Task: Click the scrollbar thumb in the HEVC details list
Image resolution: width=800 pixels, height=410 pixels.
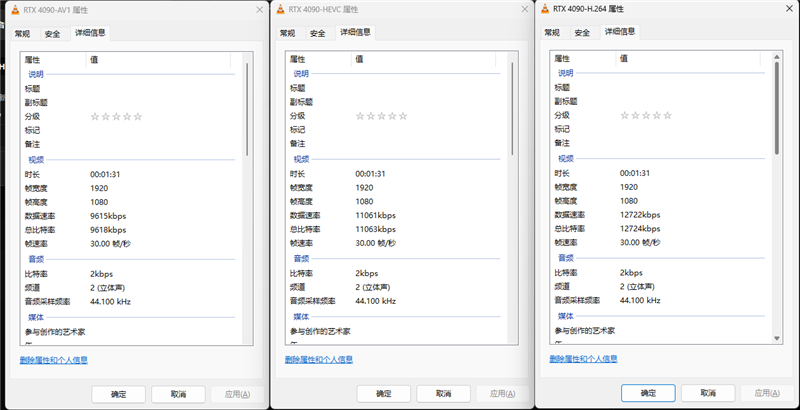Action: coord(512,109)
